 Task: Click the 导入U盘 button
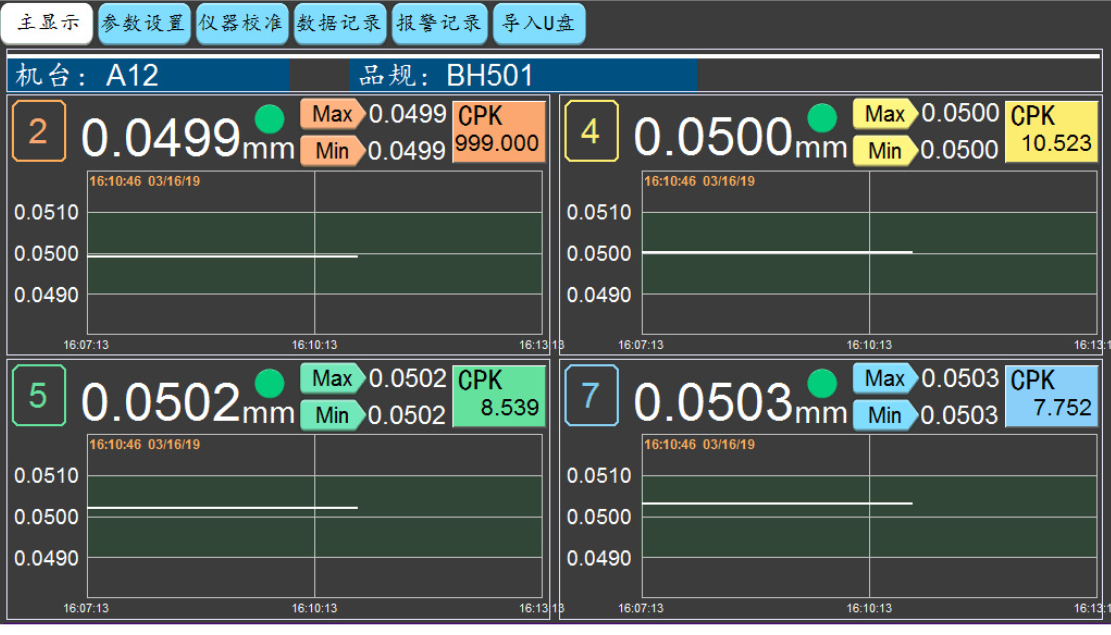pos(538,24)
